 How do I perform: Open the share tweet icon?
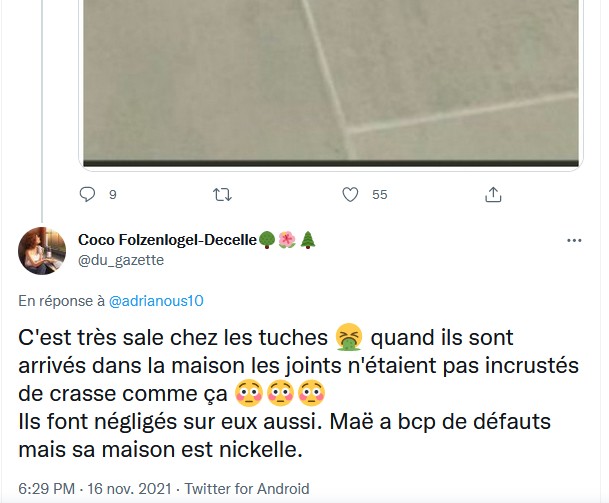[492, 194]
